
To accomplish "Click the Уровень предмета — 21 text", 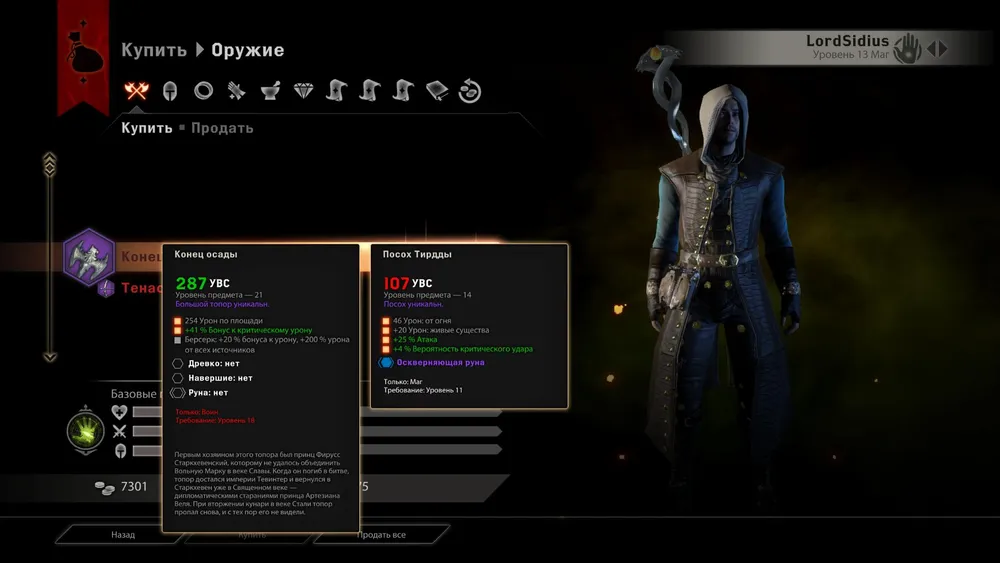I will 219,295.
